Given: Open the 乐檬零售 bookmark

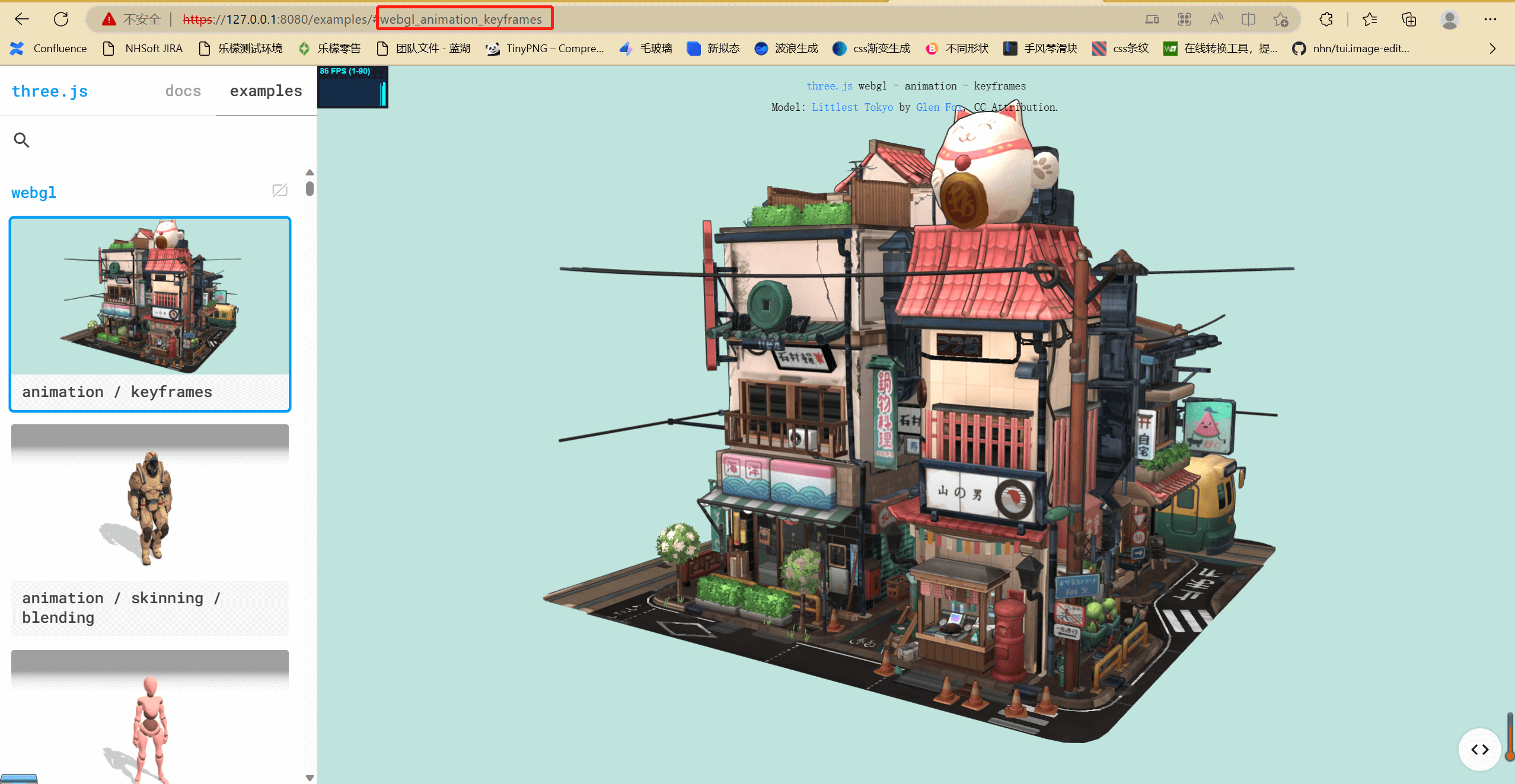Looking at the screenshot, I should pos(330,49).
